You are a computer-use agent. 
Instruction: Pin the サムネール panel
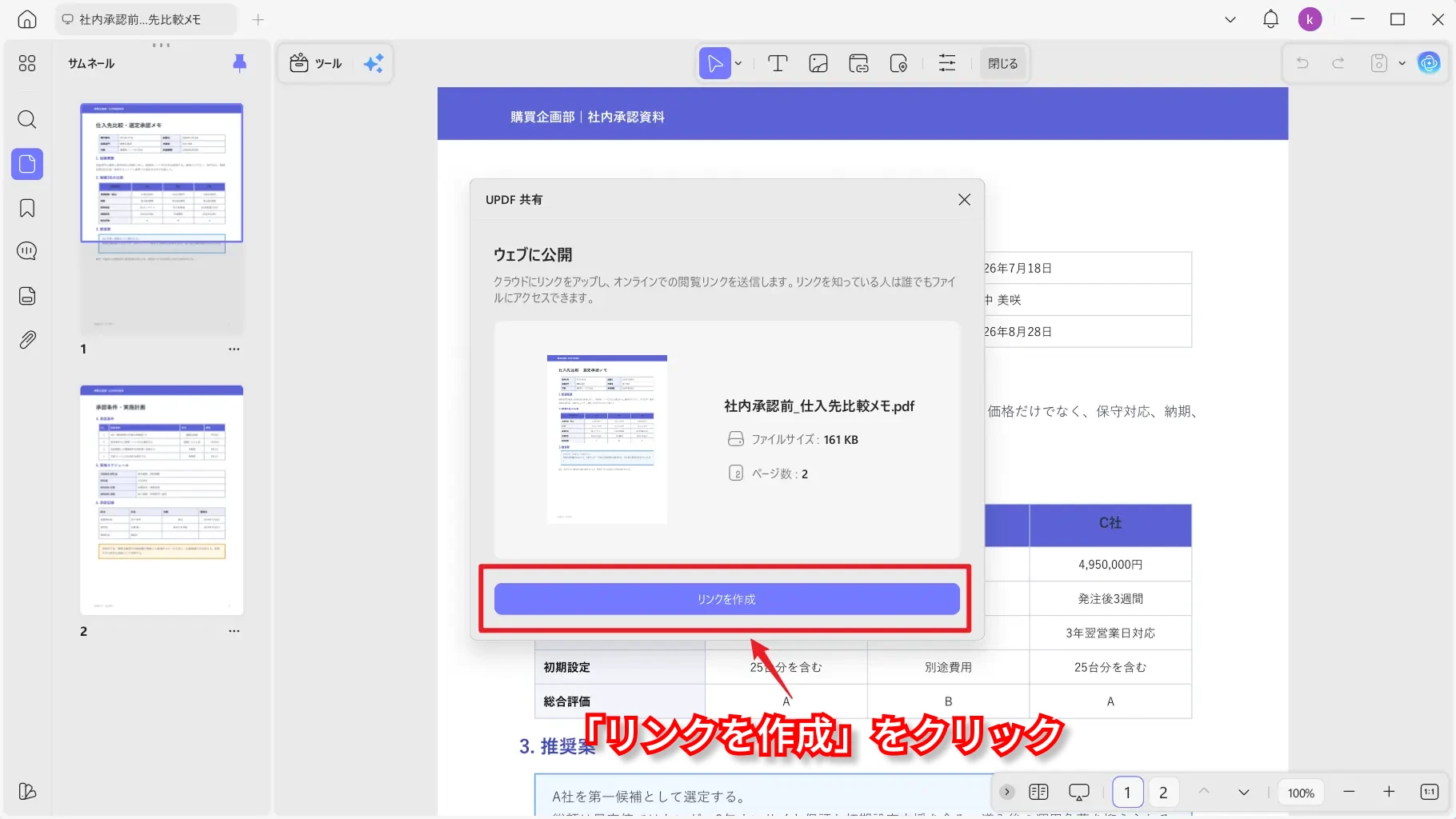[239, 63]
